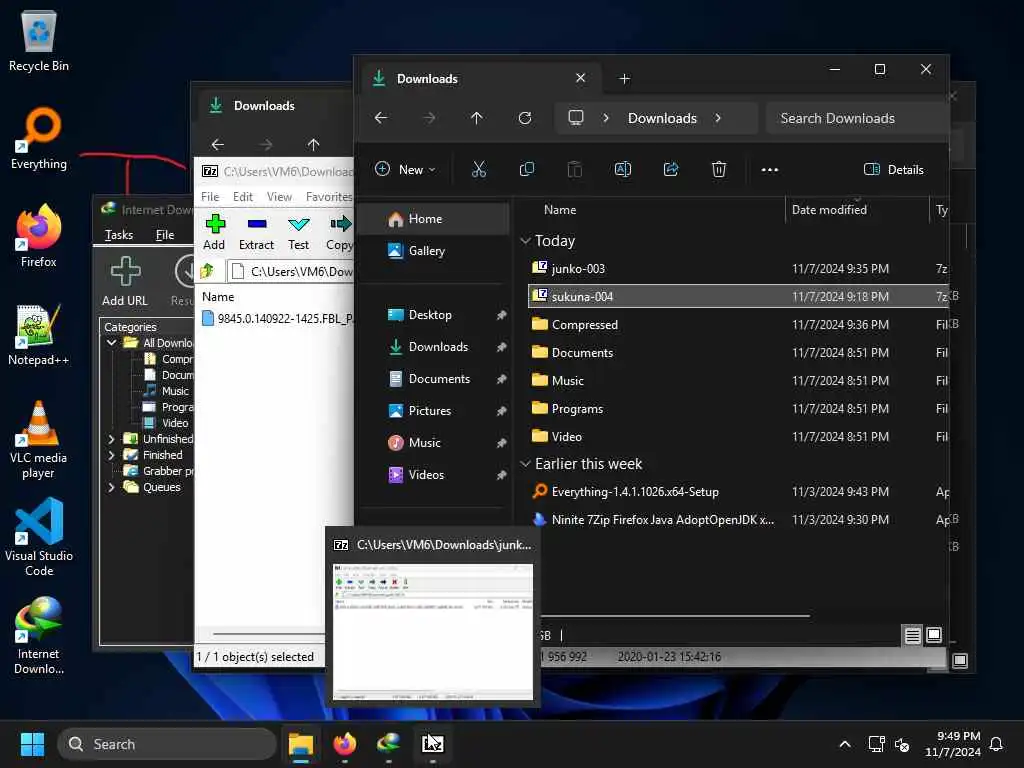Switch to details list view icon in Explorer
1024x768 pixels.
(912, 635)
